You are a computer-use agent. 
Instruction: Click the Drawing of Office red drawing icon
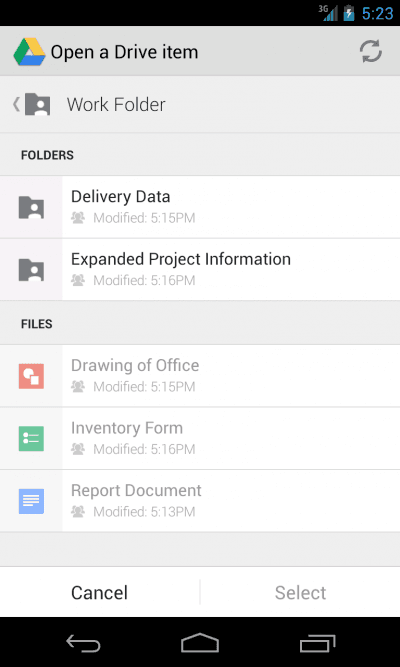(31, 376)
